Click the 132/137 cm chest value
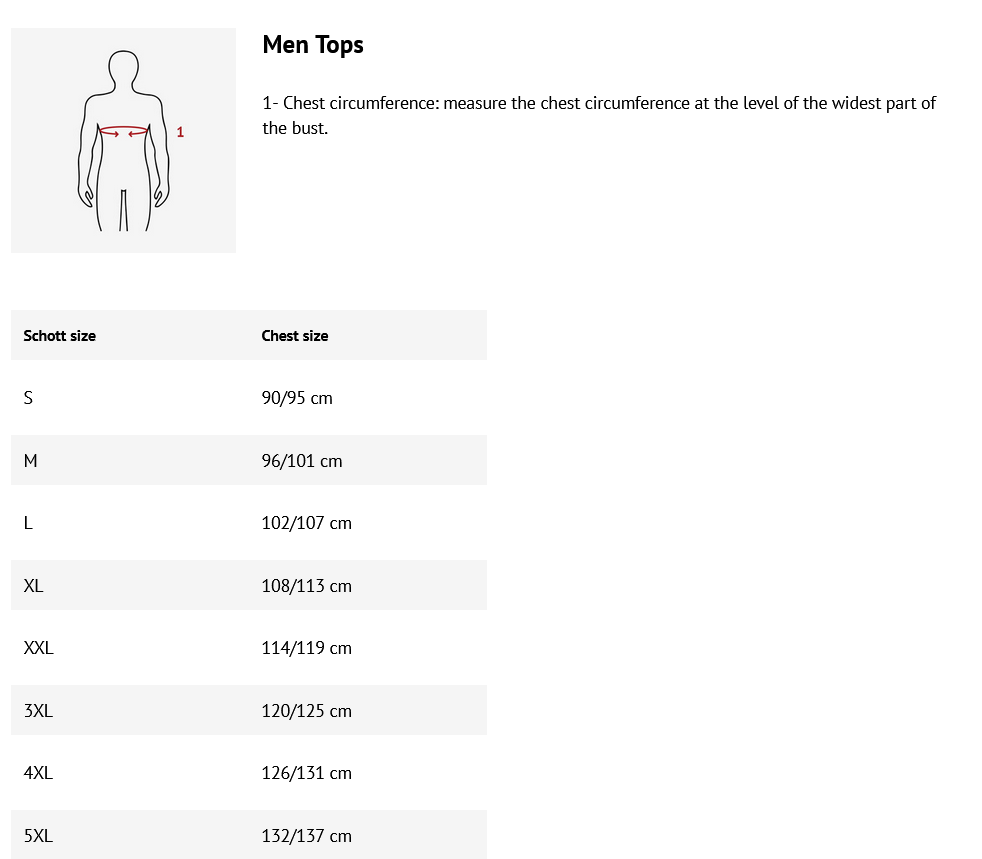Screen dimensions: 982x859 [306, 836]
